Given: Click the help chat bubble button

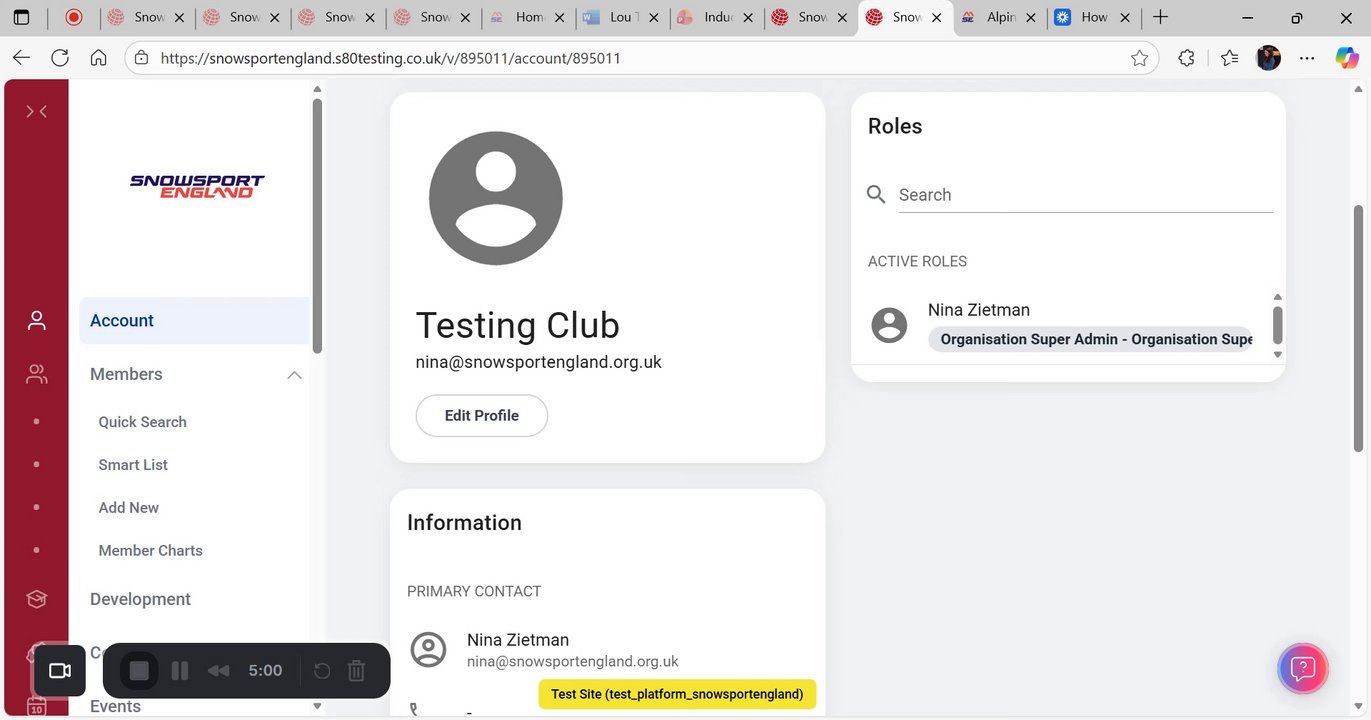Looking at the screenshot, I should (x=1302, y=669).
